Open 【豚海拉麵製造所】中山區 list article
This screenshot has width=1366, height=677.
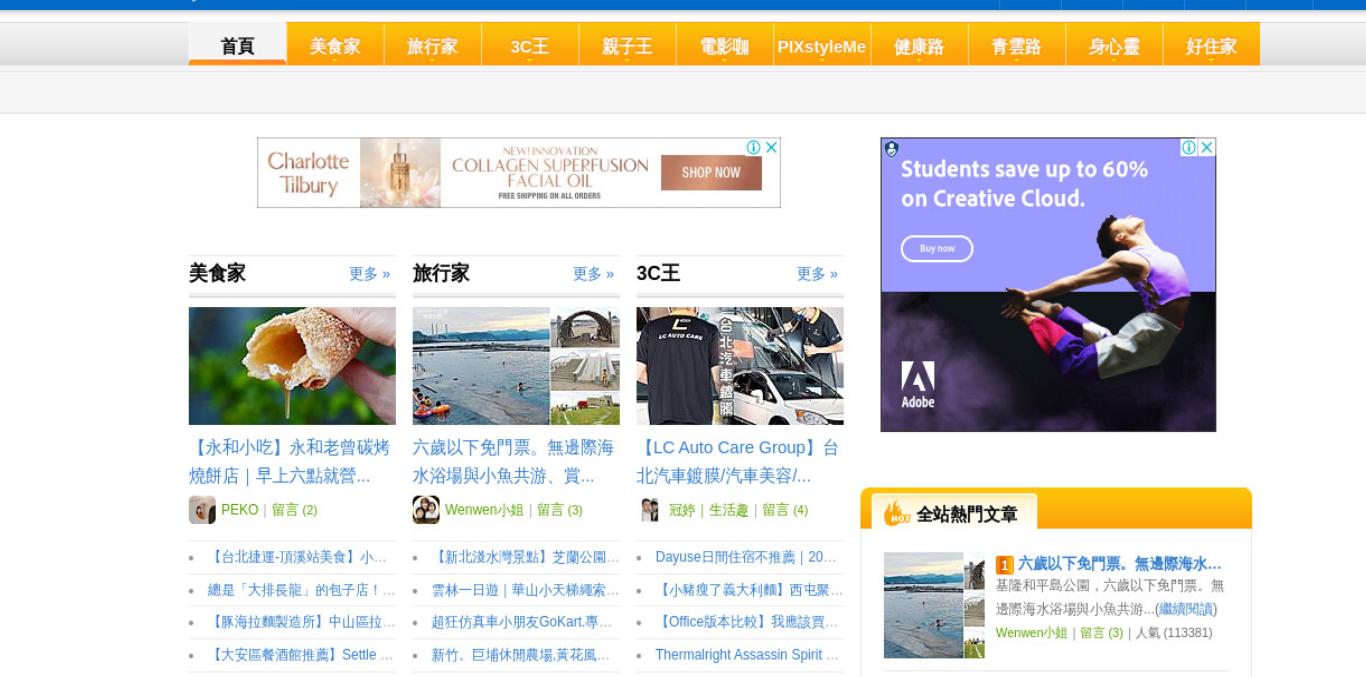[x=301, y=622]
